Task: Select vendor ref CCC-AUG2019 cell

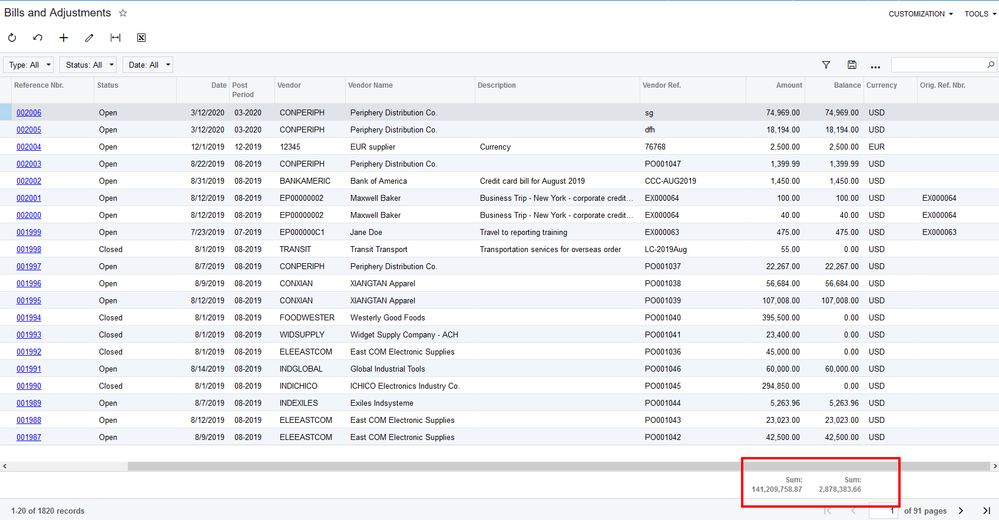Action: [670, 181]
